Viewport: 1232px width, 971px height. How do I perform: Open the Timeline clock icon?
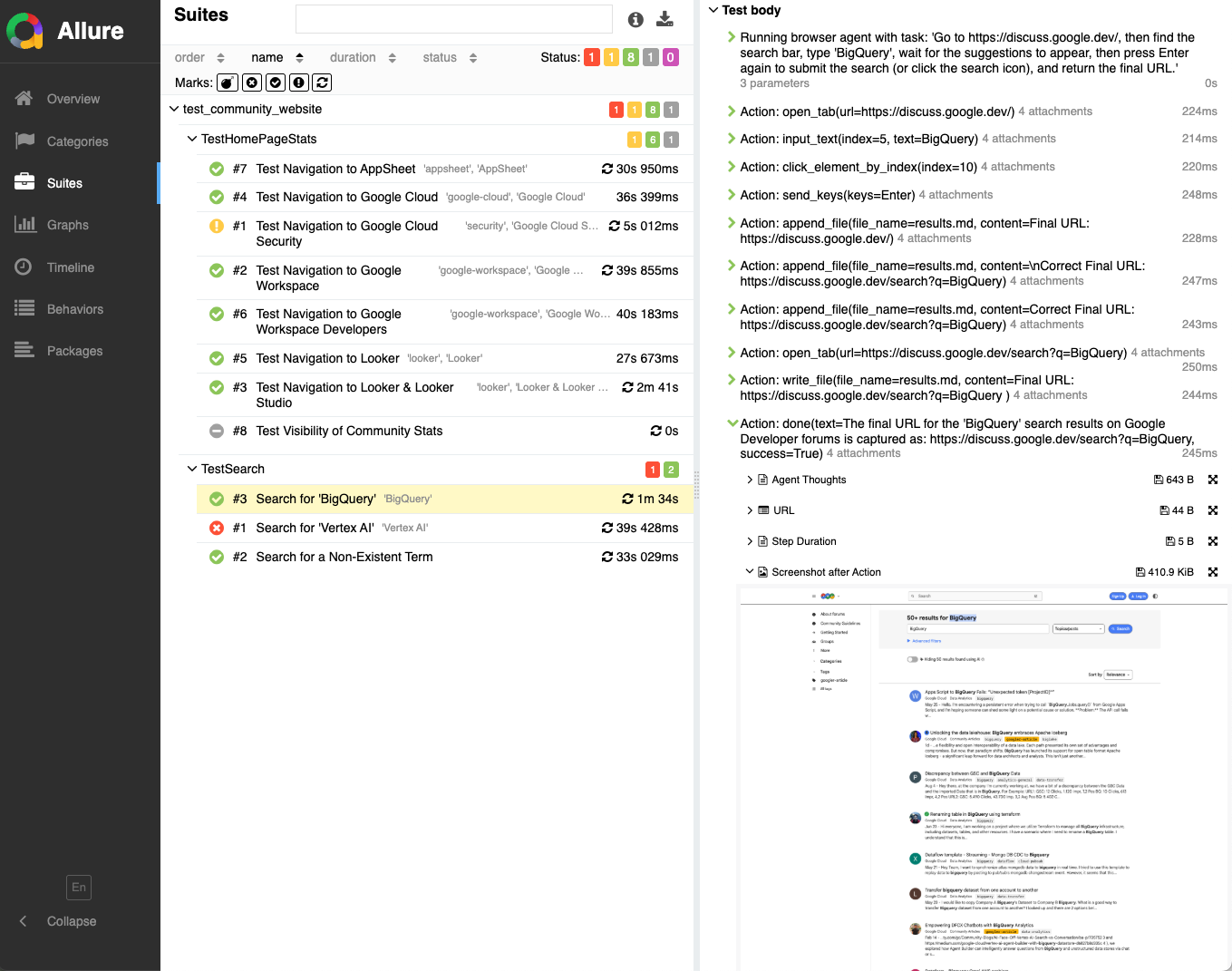[x=24, y=267]
